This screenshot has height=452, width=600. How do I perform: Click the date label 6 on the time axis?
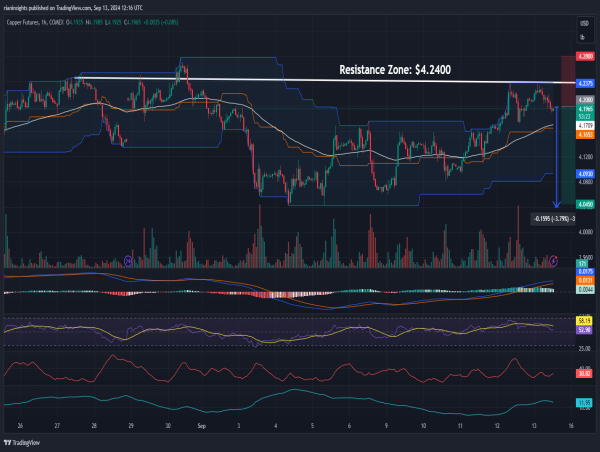[x=349, y=426]
